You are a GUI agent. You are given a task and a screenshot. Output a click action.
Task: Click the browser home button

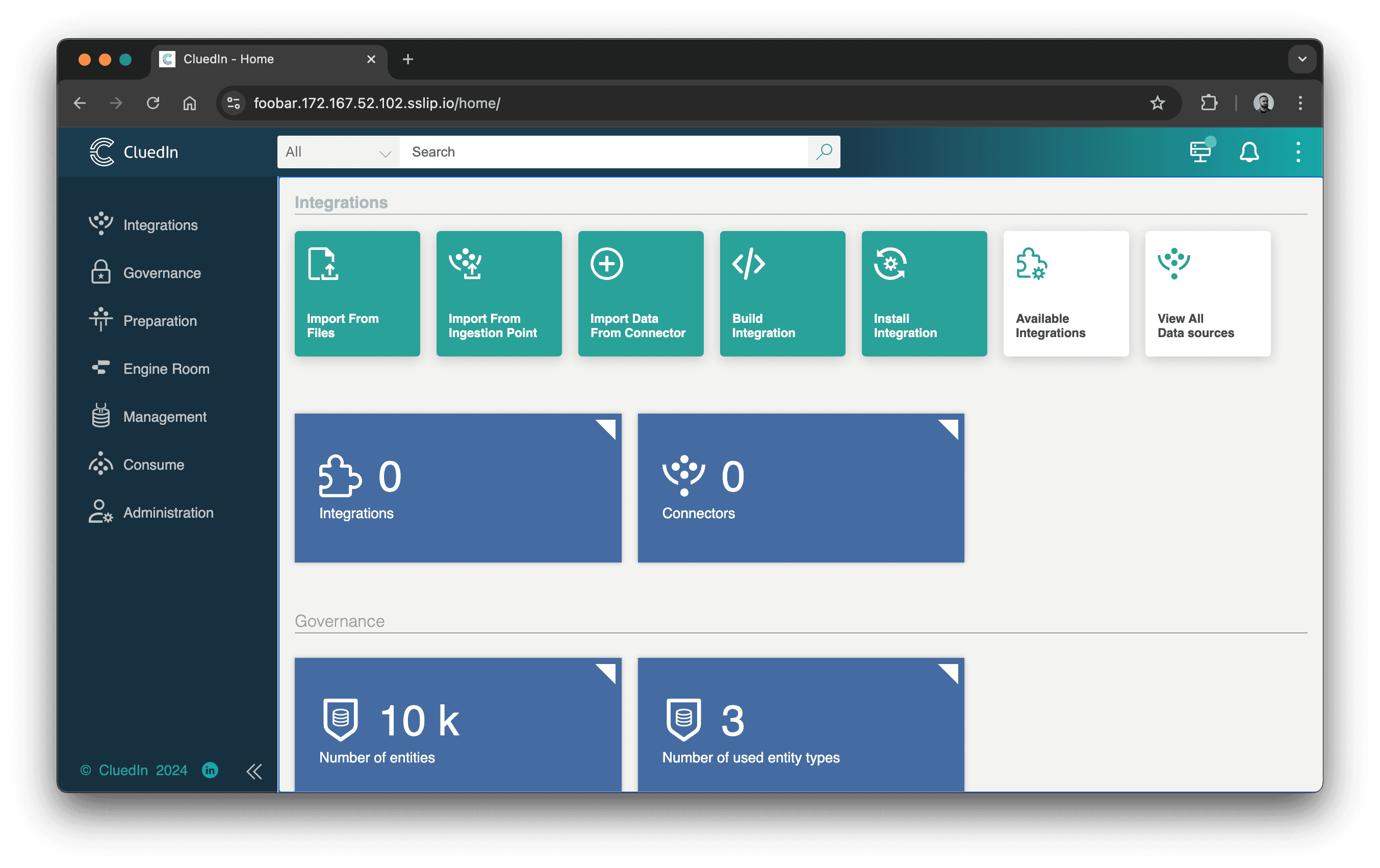[x=190, y=103]
